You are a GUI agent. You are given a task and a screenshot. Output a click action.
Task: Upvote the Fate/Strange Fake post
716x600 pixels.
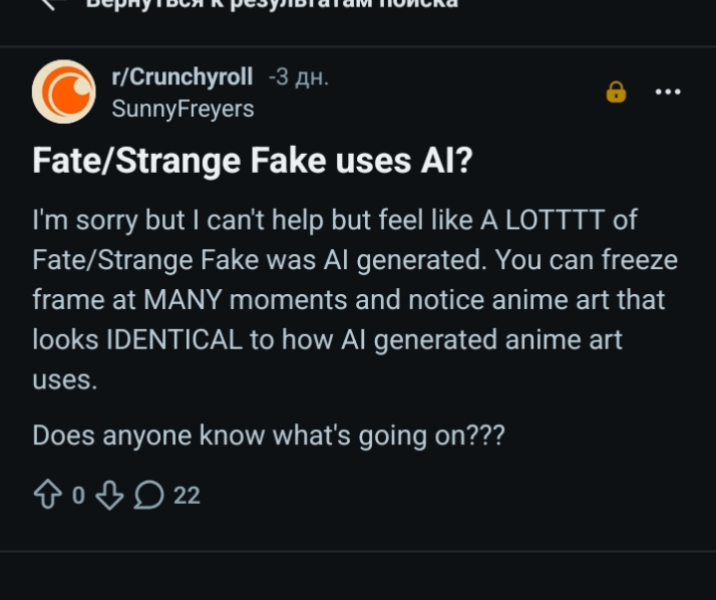point(47,494)
